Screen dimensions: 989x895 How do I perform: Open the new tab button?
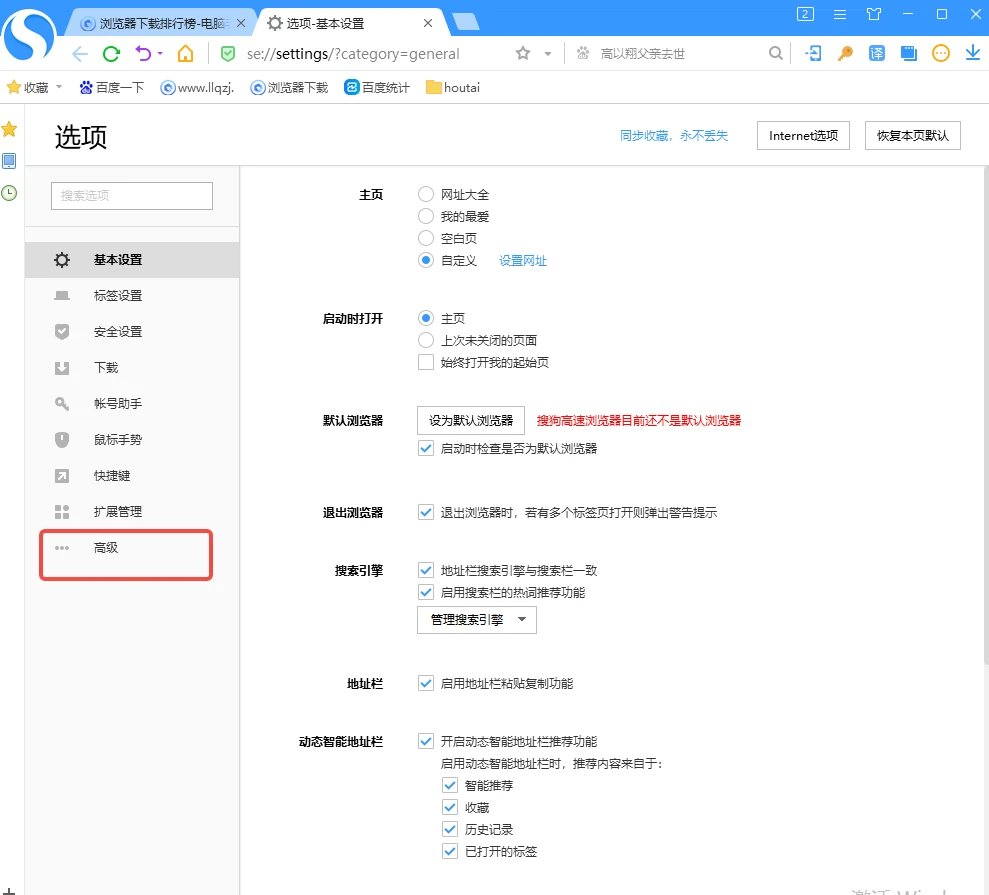tap(466, 23)
